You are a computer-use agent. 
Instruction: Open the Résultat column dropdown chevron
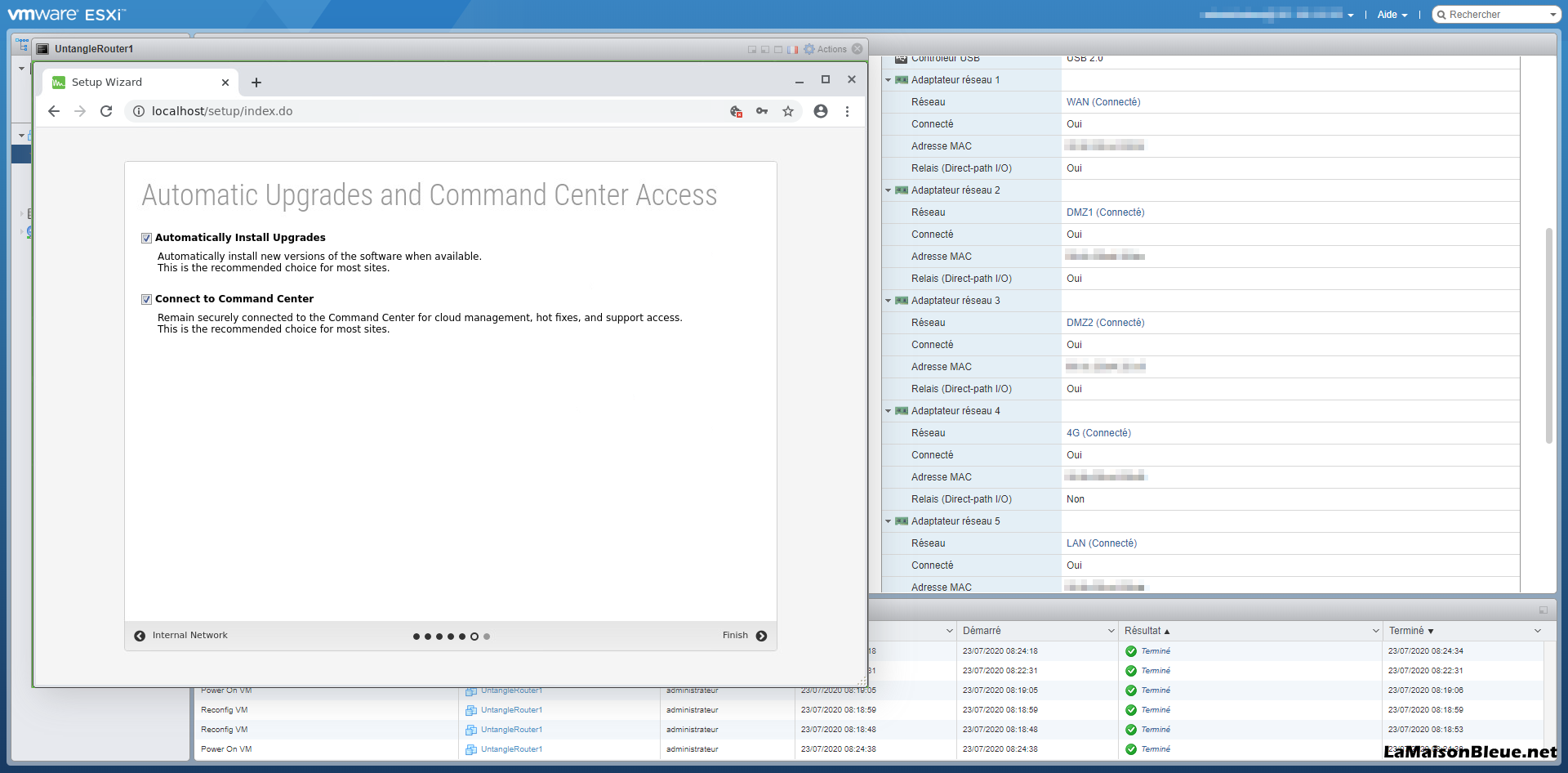pos(1375,631)
